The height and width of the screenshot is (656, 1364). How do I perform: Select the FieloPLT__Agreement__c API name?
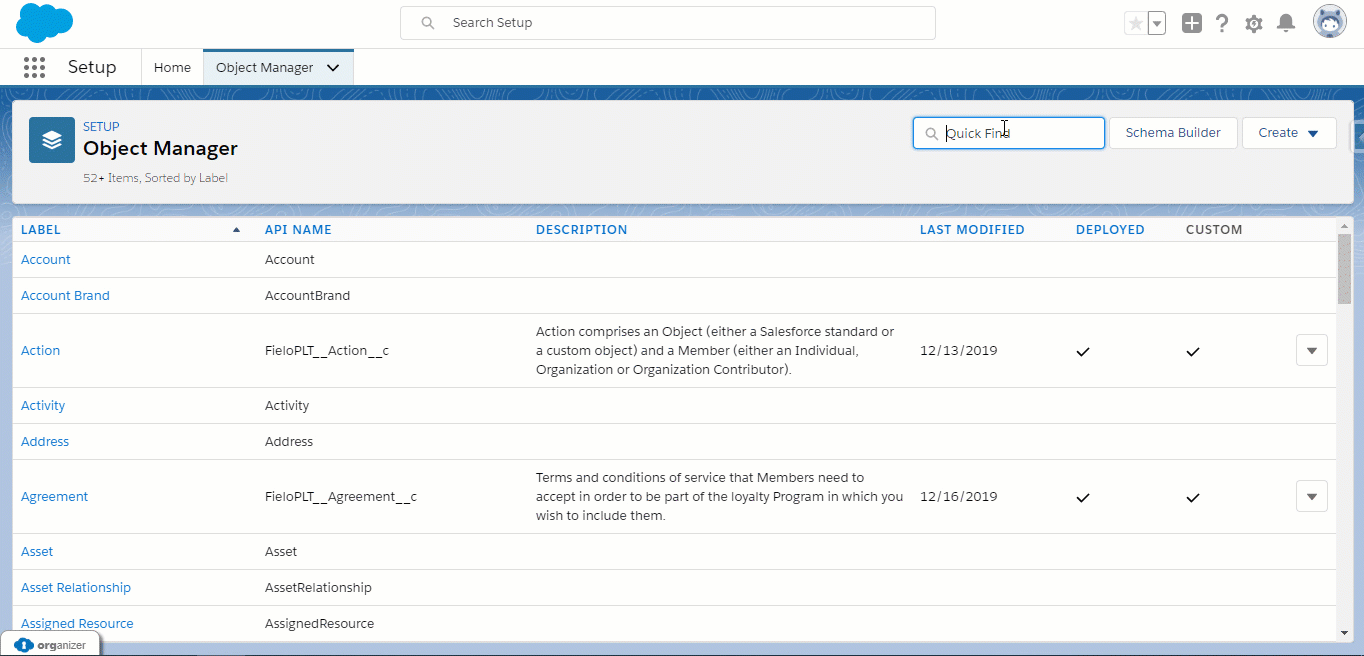pyautogui.click(x=341, y=496)
